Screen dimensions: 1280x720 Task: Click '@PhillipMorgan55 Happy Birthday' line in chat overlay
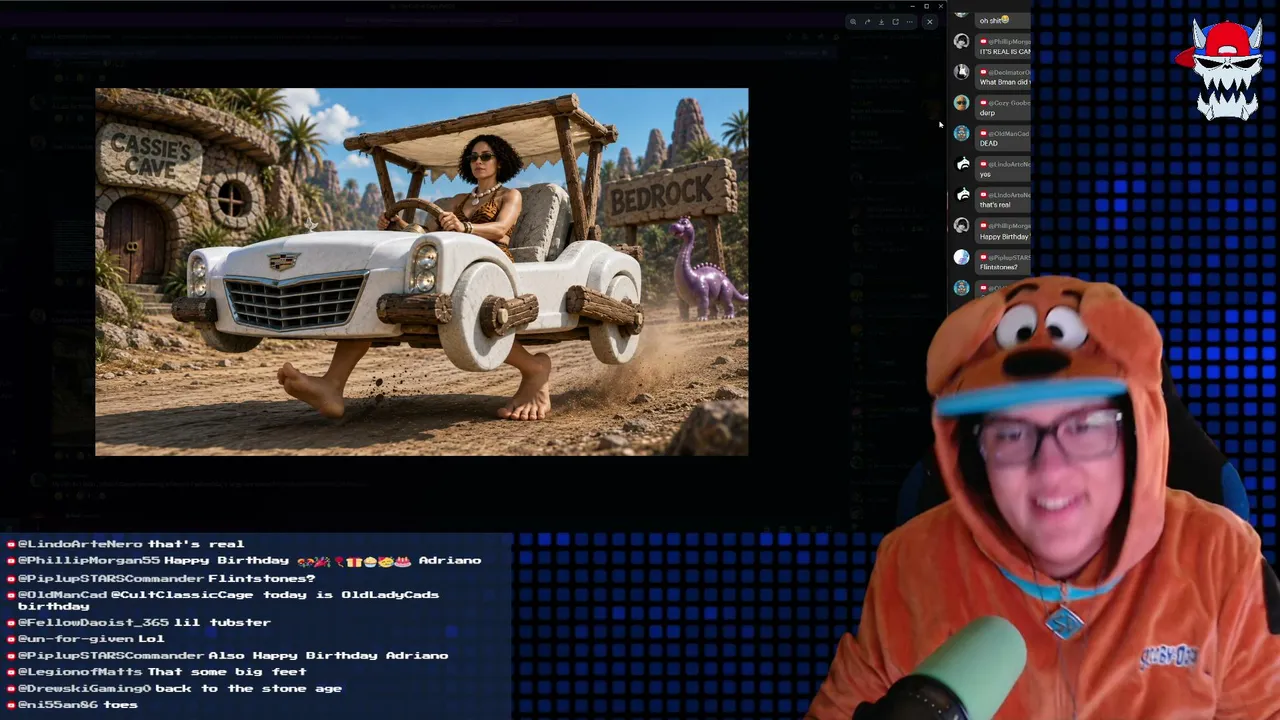(245, 561)
